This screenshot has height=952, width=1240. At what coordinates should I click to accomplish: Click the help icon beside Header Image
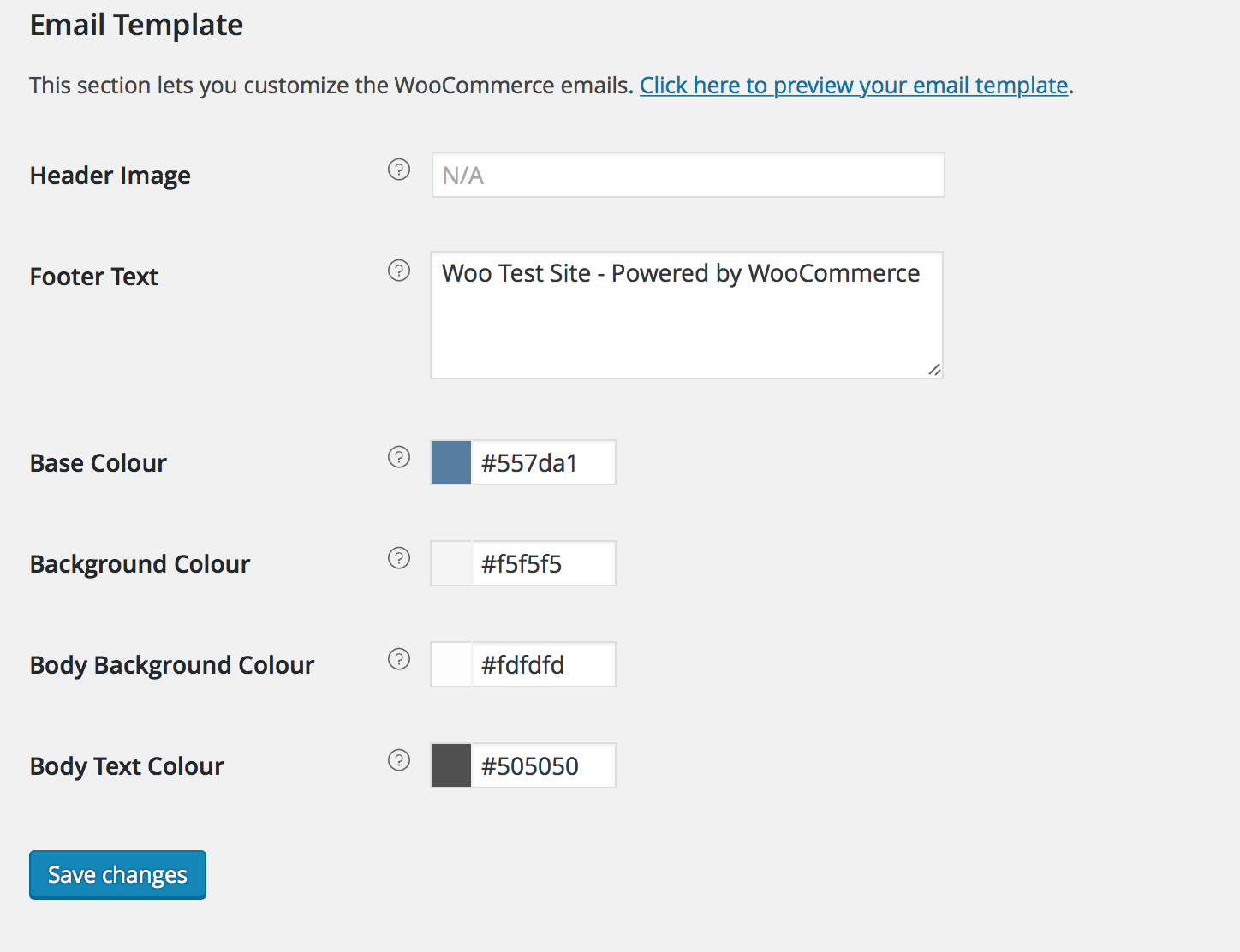point(399,170)
